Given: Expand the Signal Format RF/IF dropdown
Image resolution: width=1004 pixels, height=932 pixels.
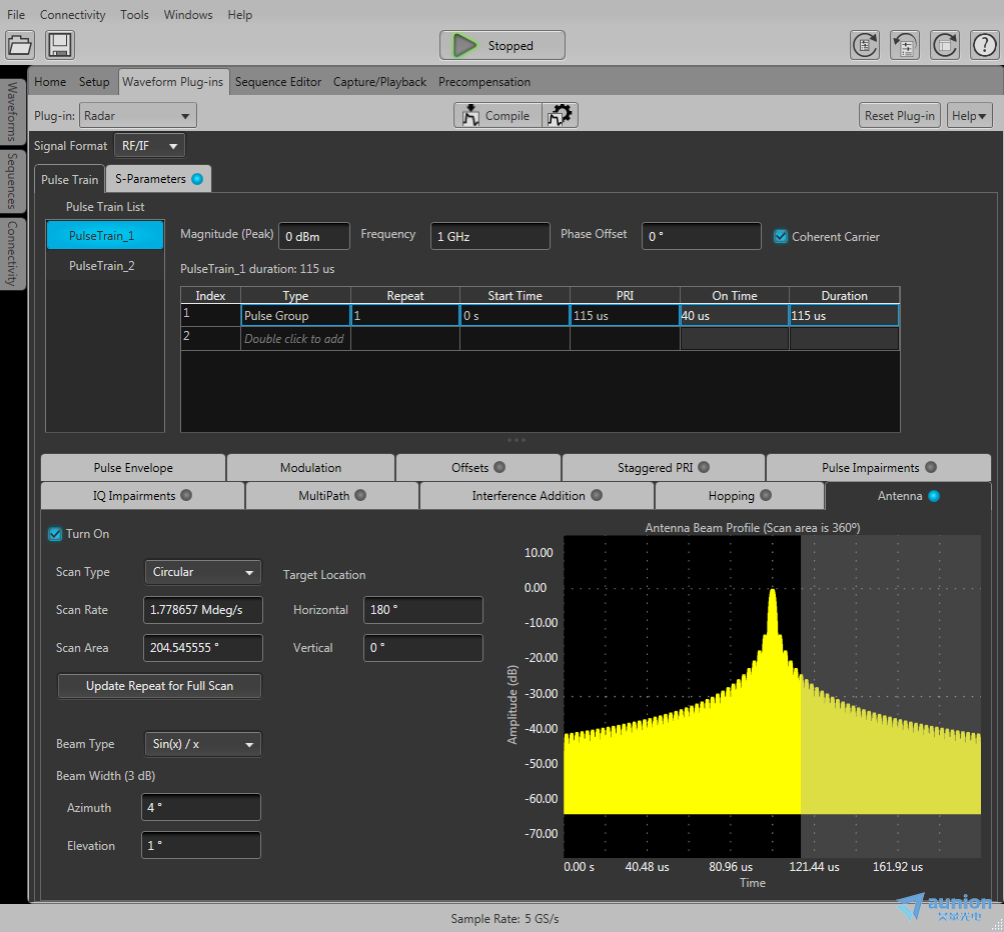Looking at the screenshot, I should click(x=150, y=146).
